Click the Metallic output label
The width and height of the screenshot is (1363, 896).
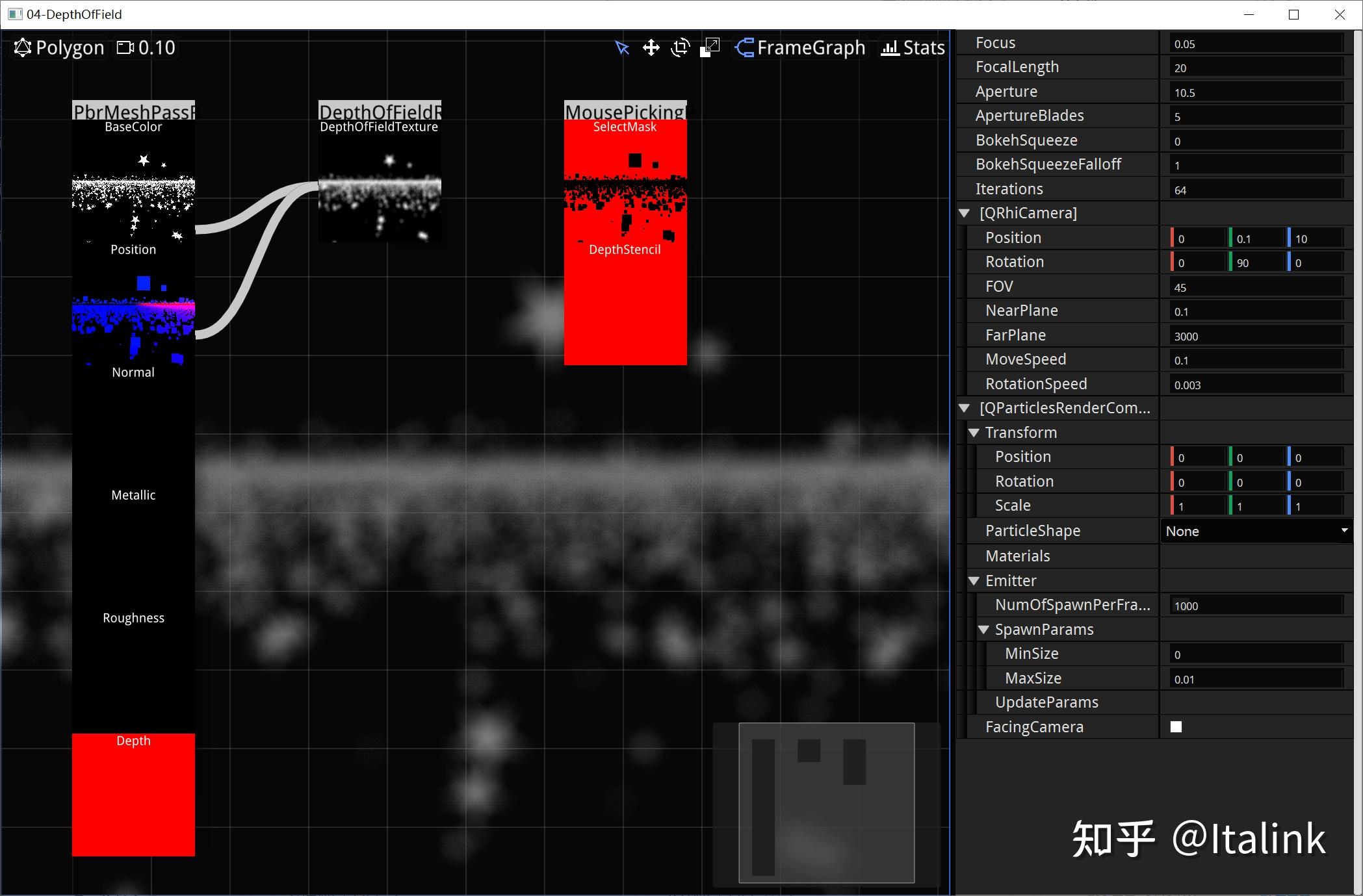click(133, 495)
